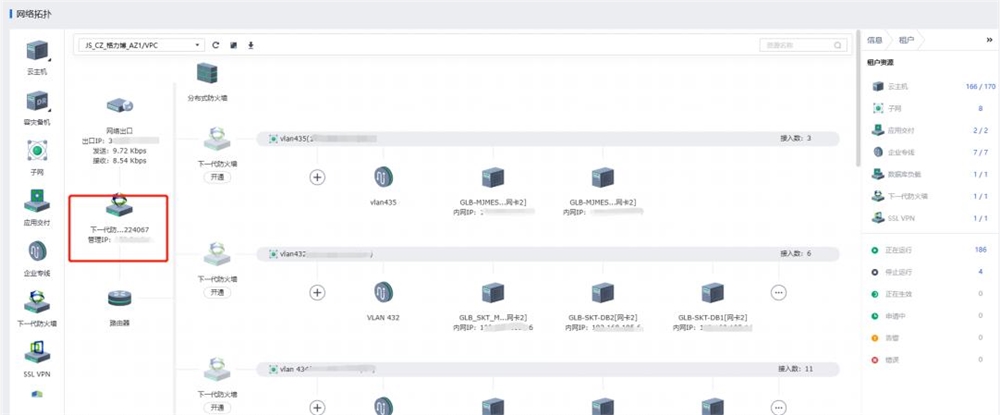Open the vlan 434 subnet header bar
This screenshot has height=415, width=1000.
[548, 369]
